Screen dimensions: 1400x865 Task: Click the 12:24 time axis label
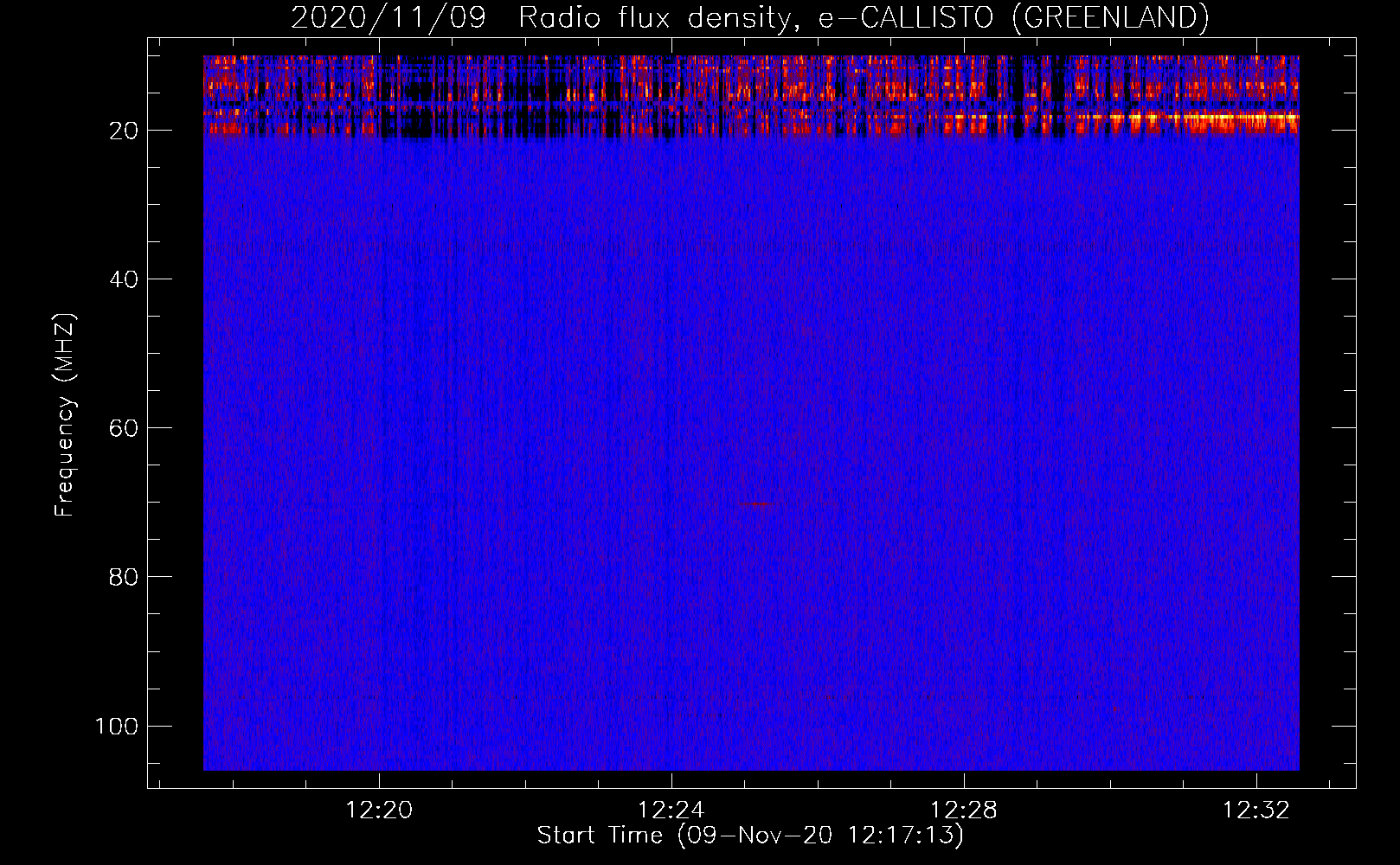(x=671, y=811)
